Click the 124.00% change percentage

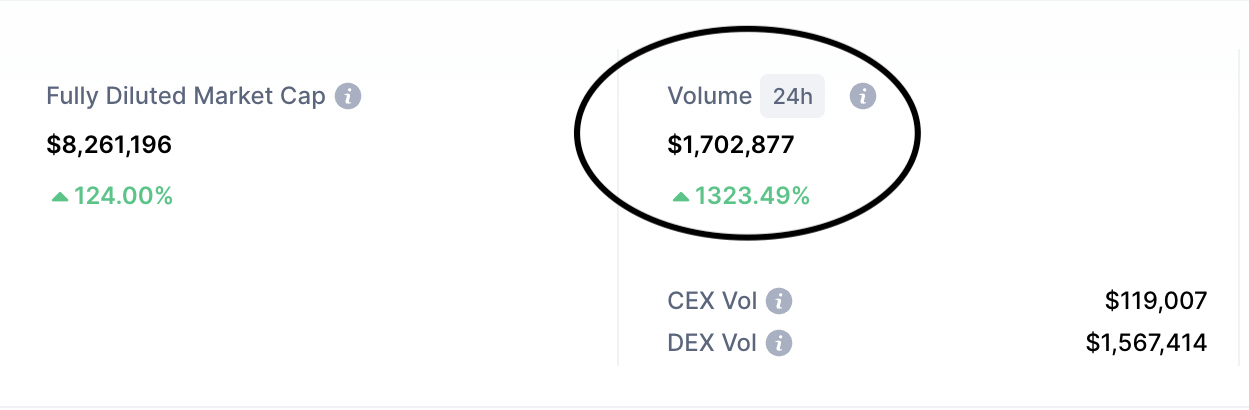(x=123, y=196)
